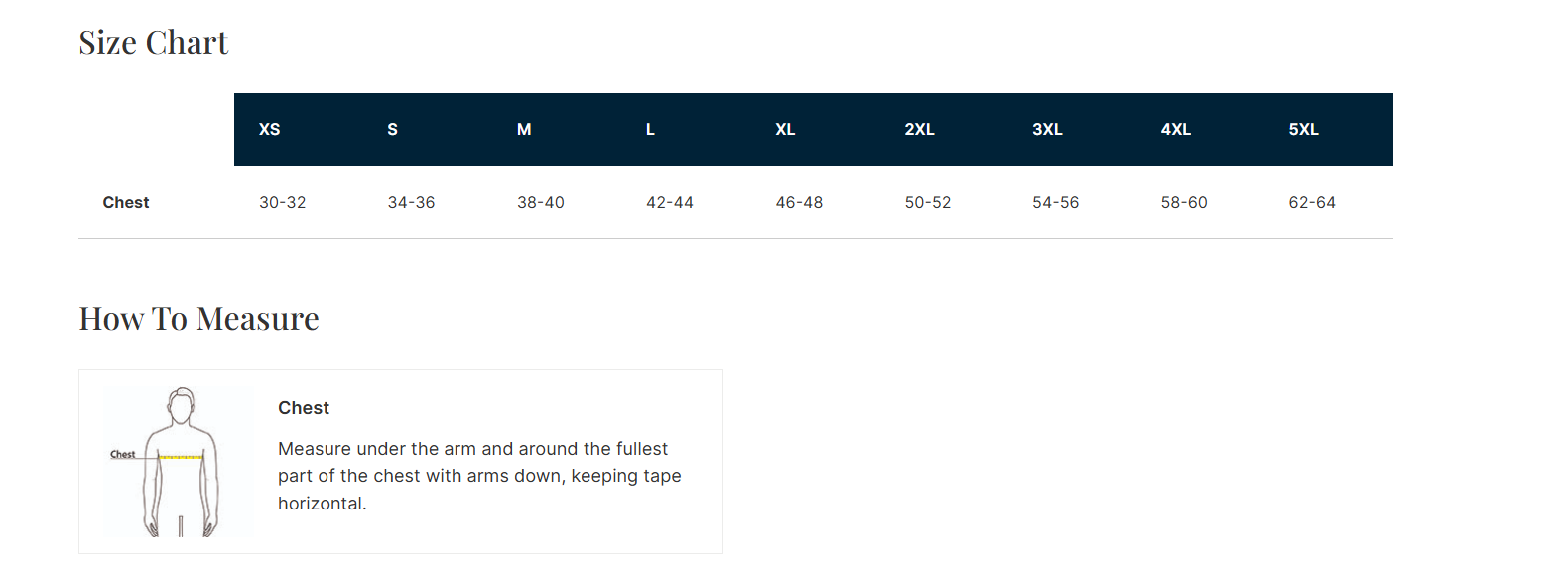Screen dimensions: 1568x582
Task: Click the 4XL size column header
Action: pyautogui.click(x=1175, y=130)
